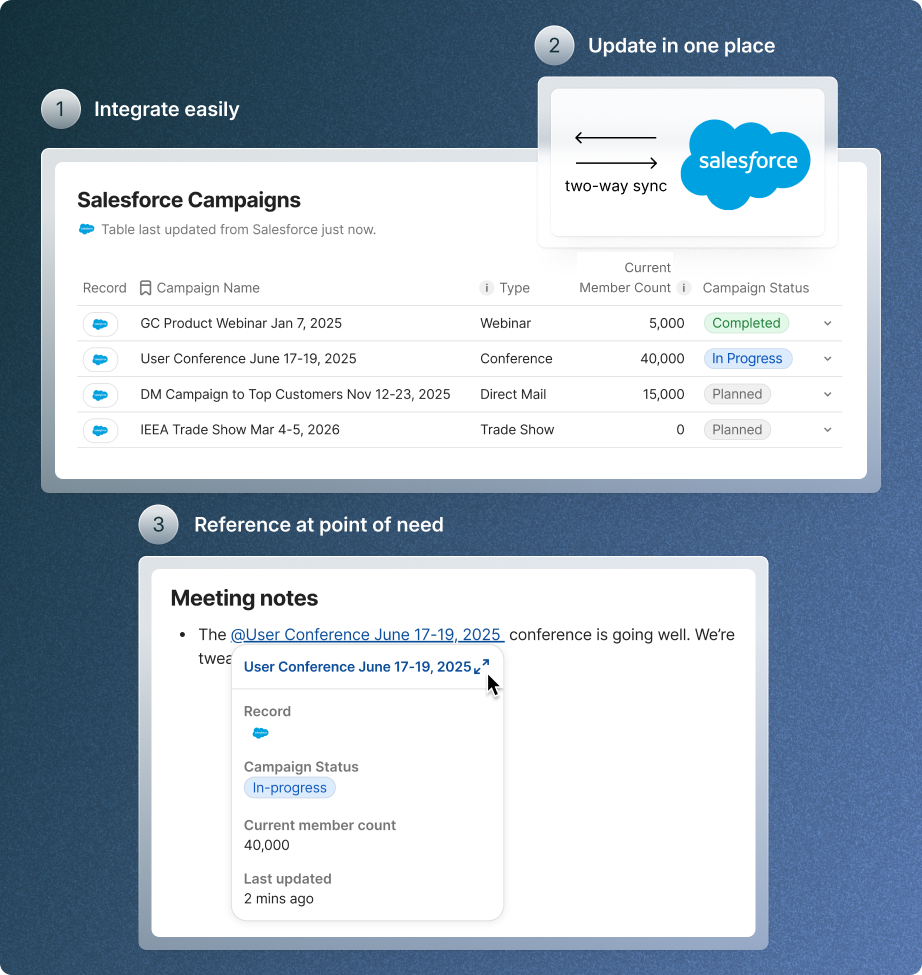Screen dimensions: 922x975
Task: Click the Meeting notes heading
Action: tap(244, 598)
